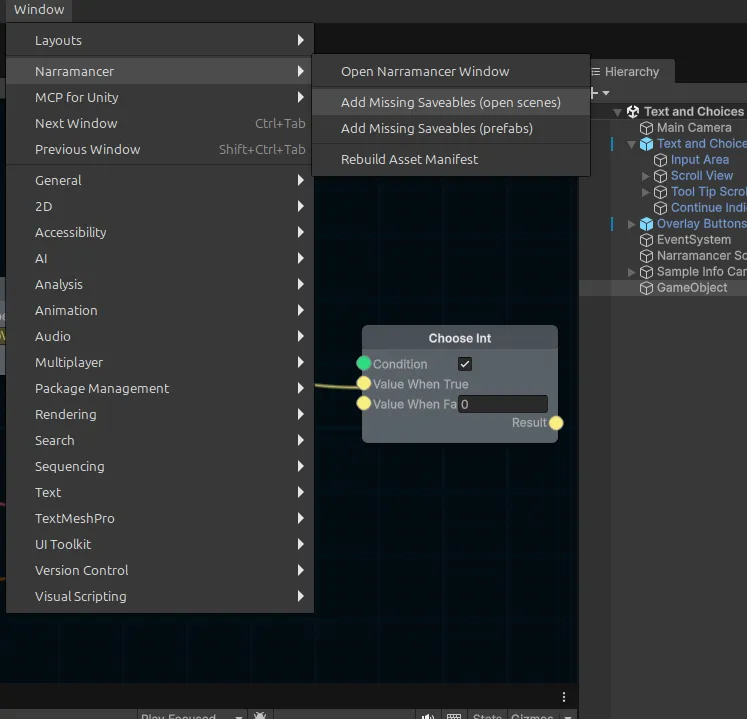Open the Sequencing submenu
Viewport: 747px width, 719px height.
160,466
